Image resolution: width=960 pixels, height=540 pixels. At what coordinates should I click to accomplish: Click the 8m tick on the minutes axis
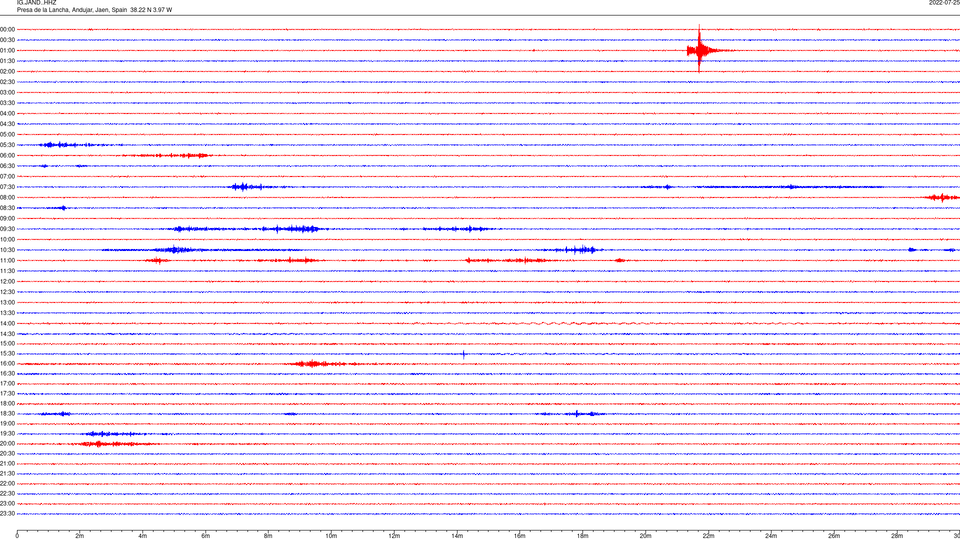[x=268, y=536]
